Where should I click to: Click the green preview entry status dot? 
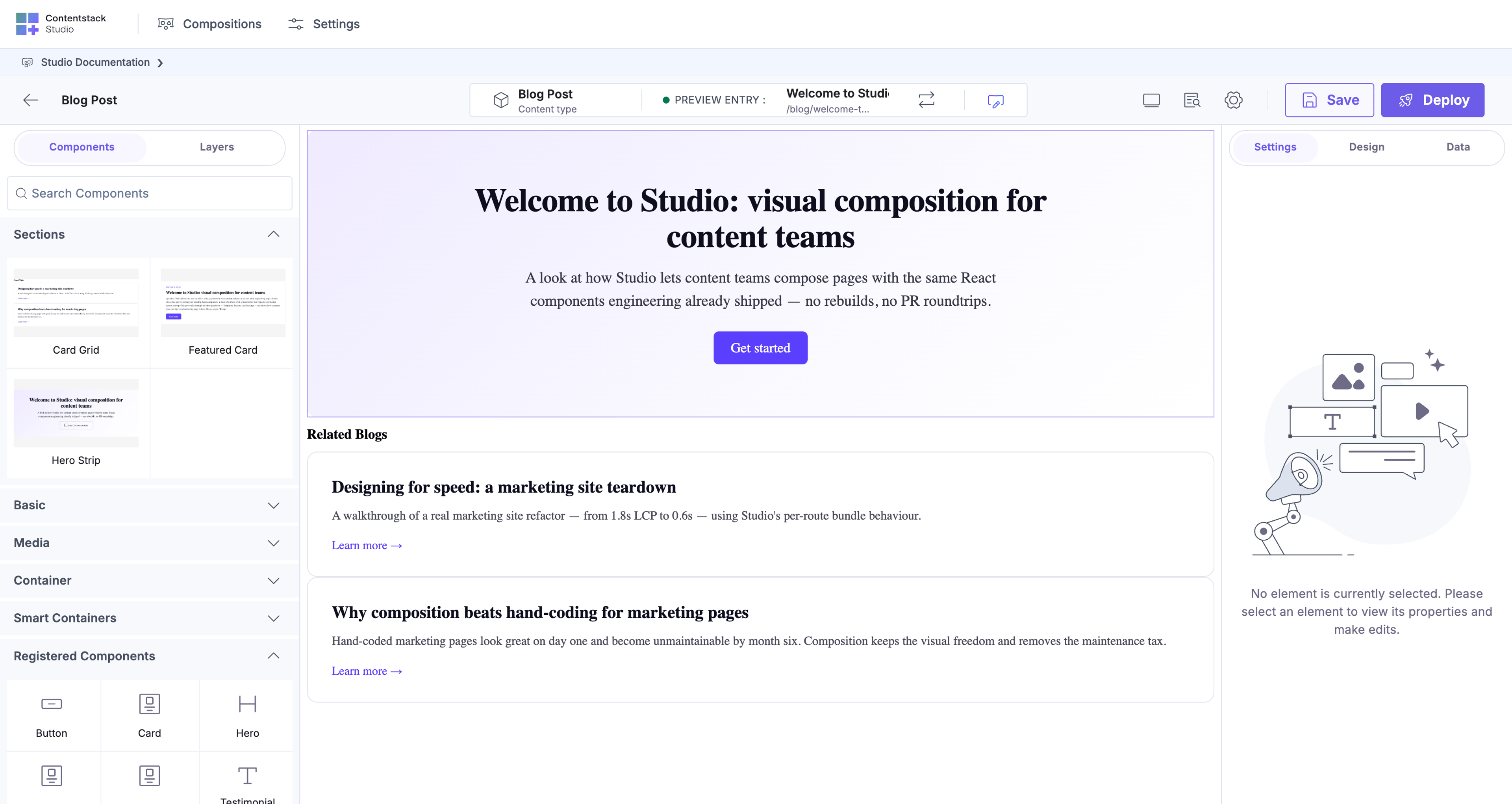pos(665,100)
